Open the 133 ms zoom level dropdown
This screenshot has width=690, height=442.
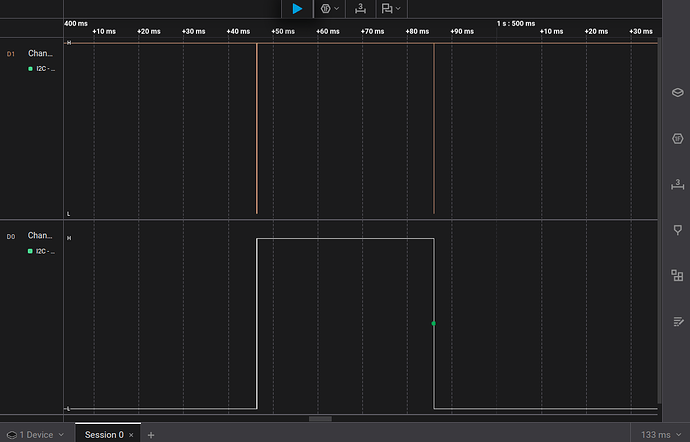pos(661,435)
